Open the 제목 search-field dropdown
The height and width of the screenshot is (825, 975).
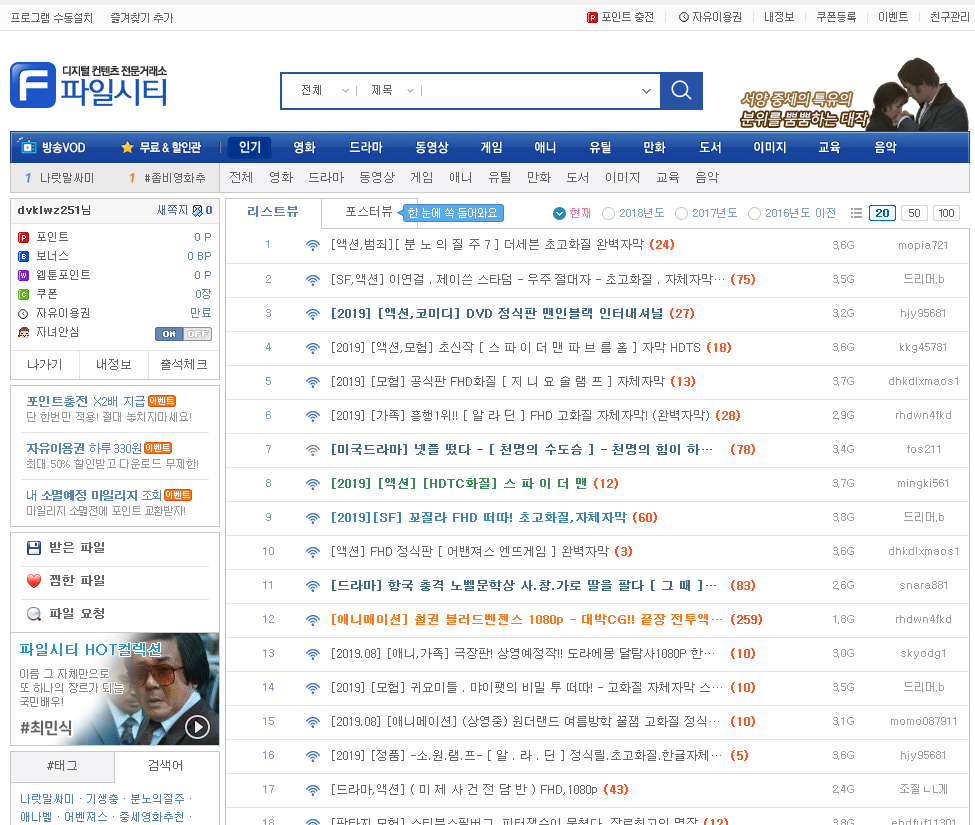[392, 91]
